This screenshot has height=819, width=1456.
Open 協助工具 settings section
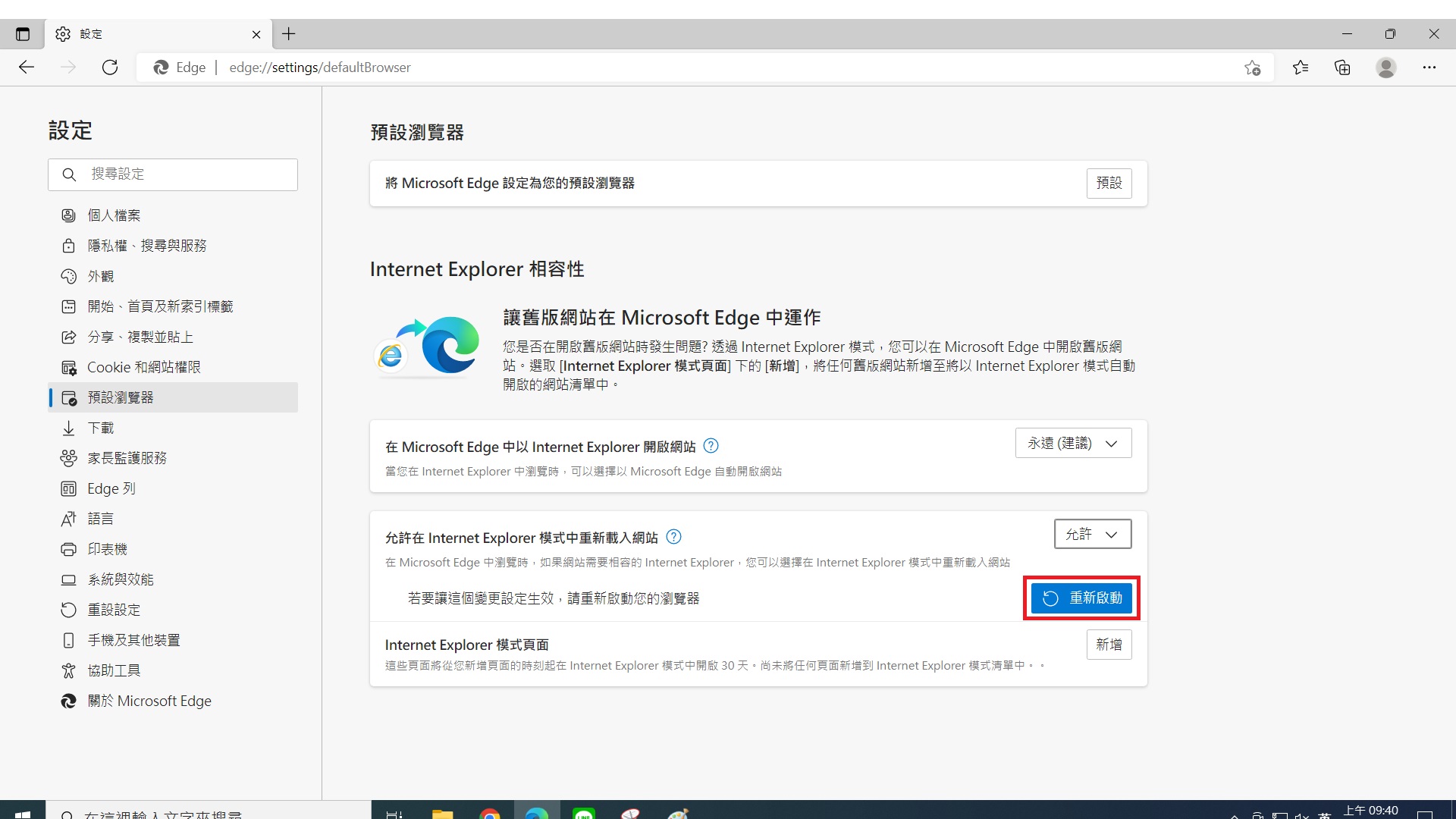tap(173, 670)
